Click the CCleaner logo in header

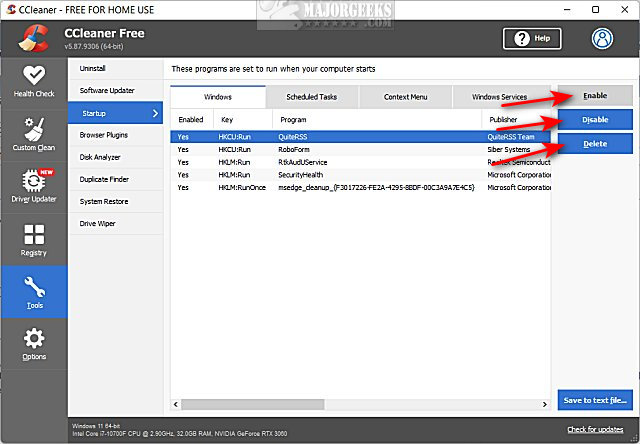tap(33, 38)
